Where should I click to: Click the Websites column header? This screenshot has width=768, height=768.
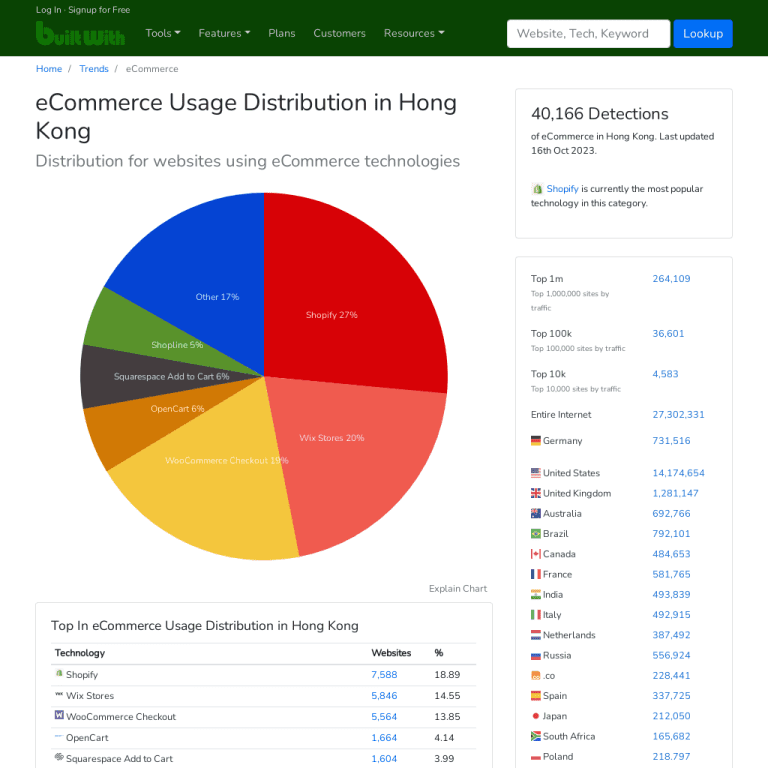391,653
